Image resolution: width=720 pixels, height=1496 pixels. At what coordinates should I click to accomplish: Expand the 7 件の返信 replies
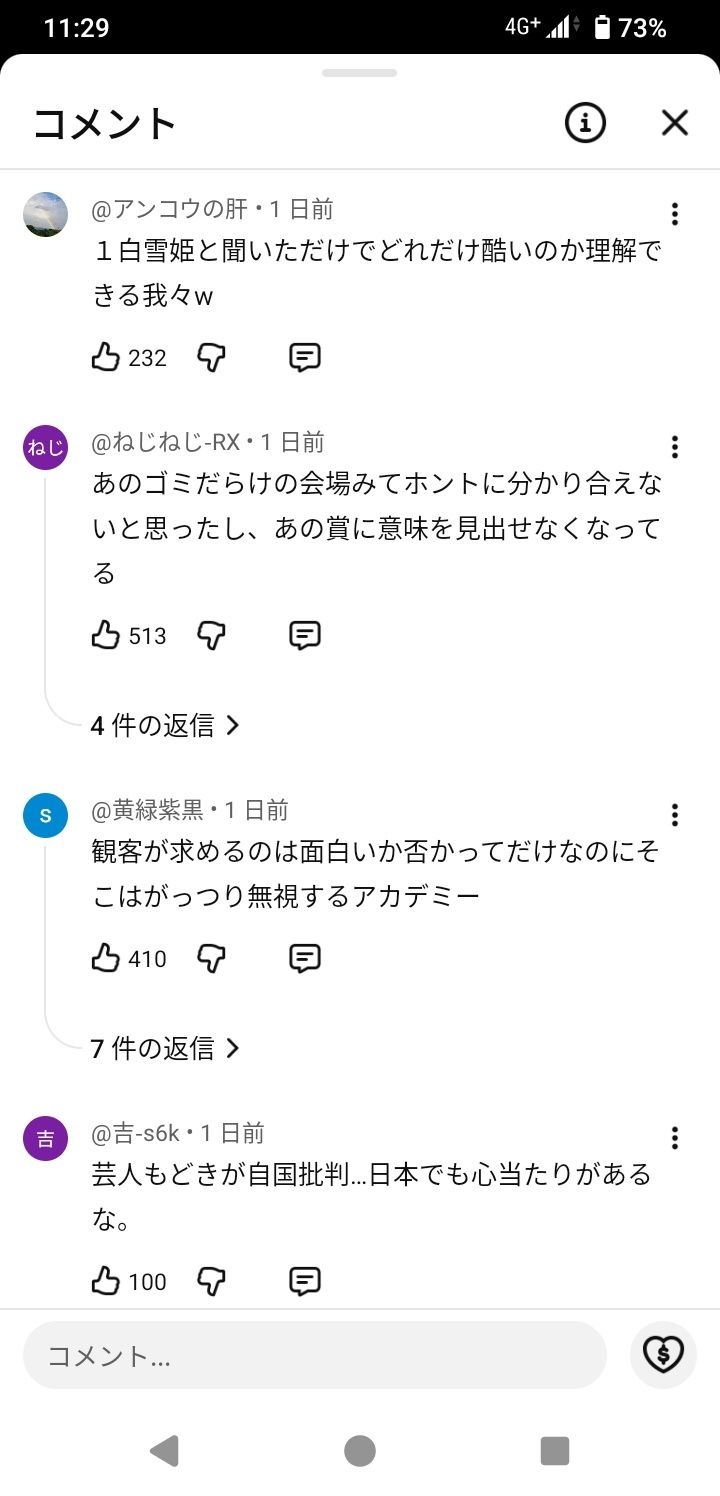click(x=165, y=1048)
